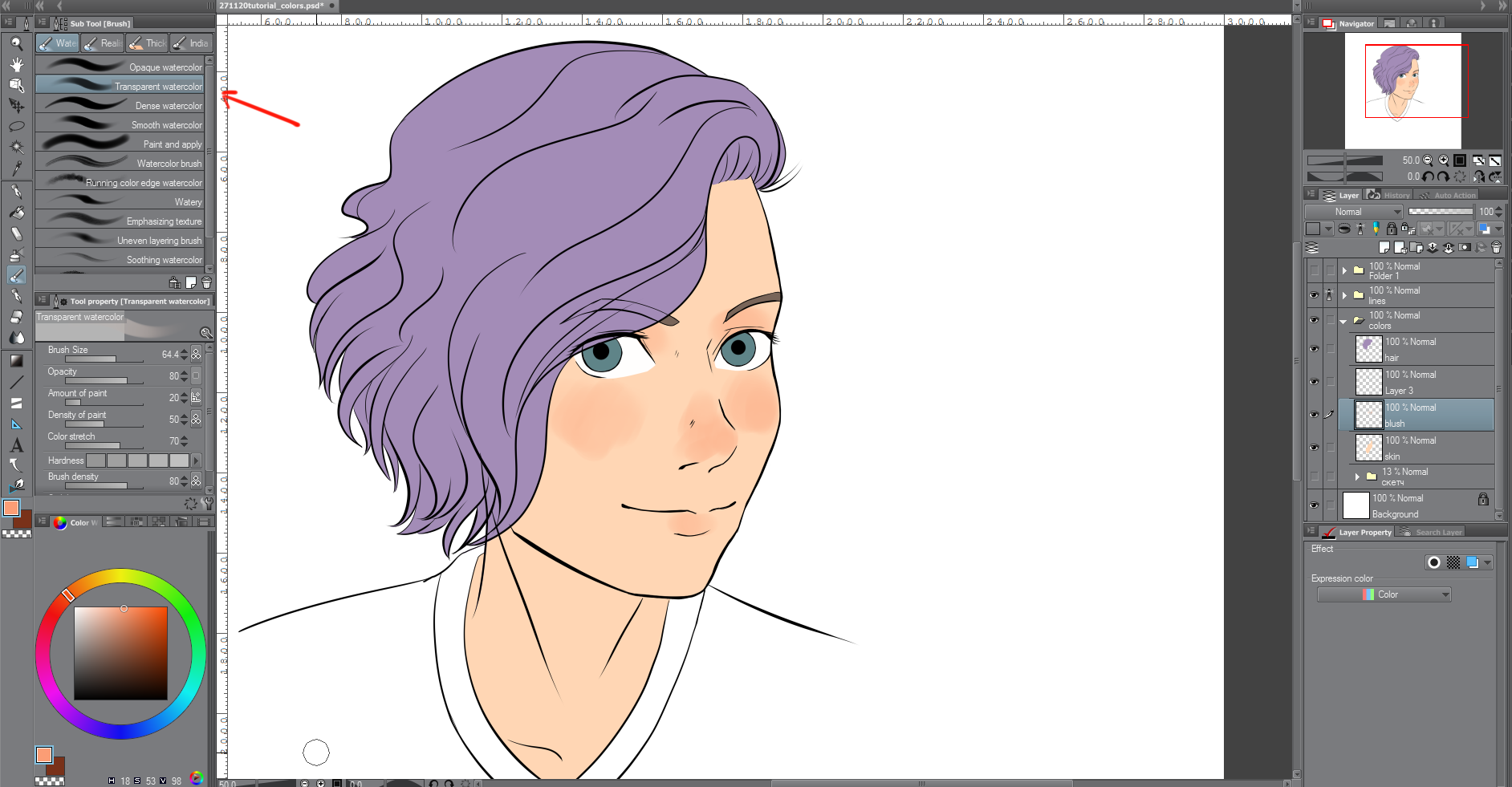Collapse the colors folder
The width and height of the screenshot is (1512, 787).
(x=1343, y=321)
